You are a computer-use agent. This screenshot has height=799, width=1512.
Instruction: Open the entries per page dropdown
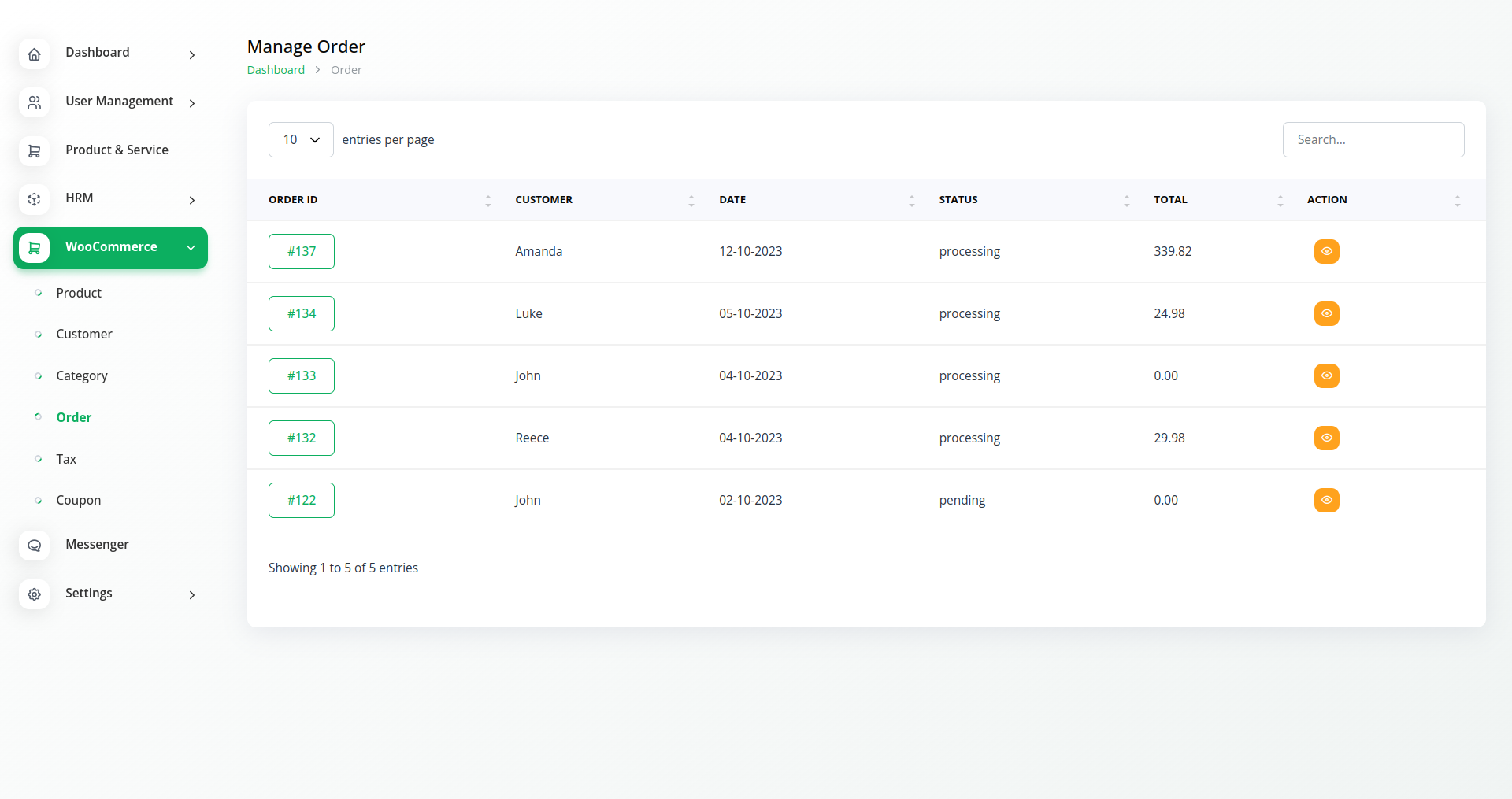(x=301, y=140)
